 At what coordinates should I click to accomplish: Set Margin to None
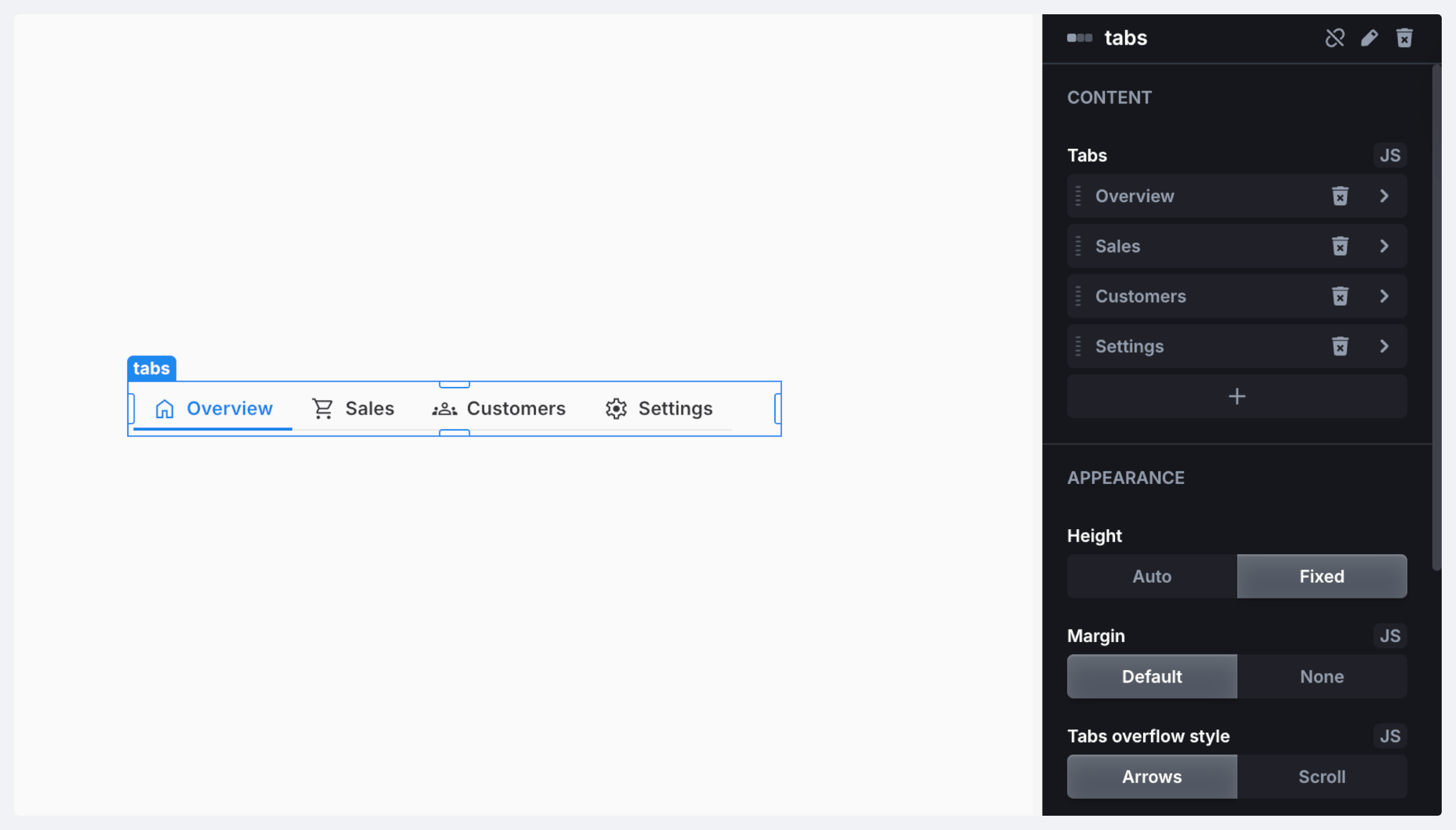pyautogui.click(x=1322, y=677)
